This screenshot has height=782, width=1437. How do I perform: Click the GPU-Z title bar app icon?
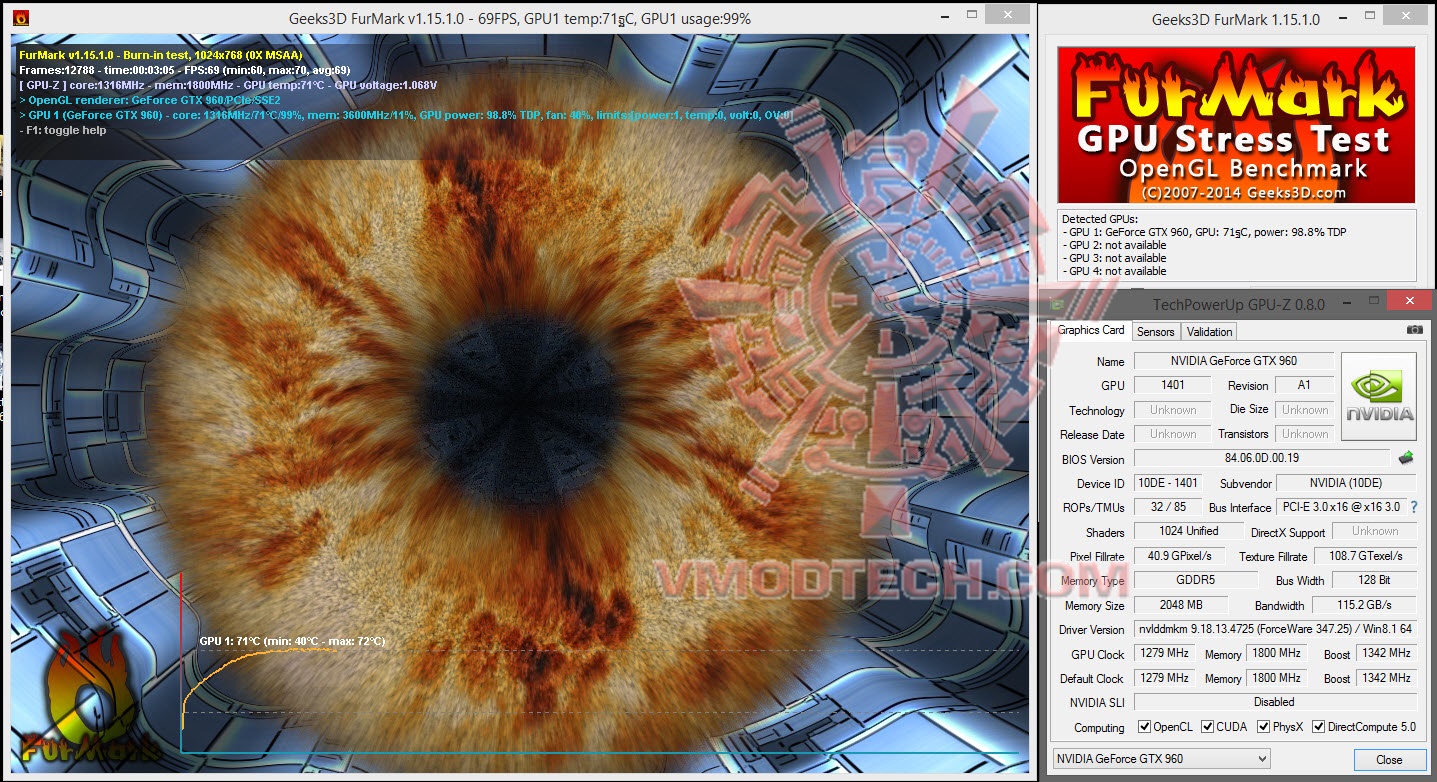pos(1058,303)
